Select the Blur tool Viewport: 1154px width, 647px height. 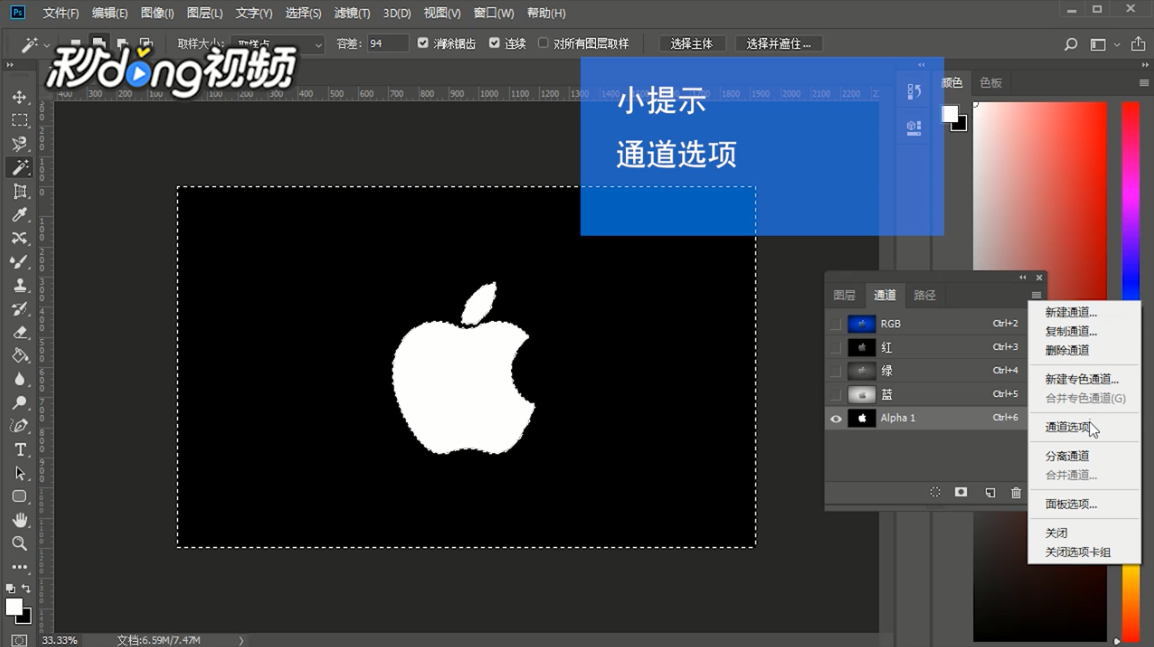20,379
